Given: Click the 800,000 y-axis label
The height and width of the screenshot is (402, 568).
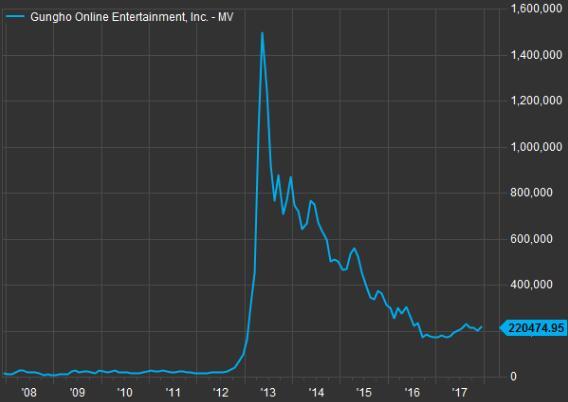Looking at the screenshot, I should (531, 192).
